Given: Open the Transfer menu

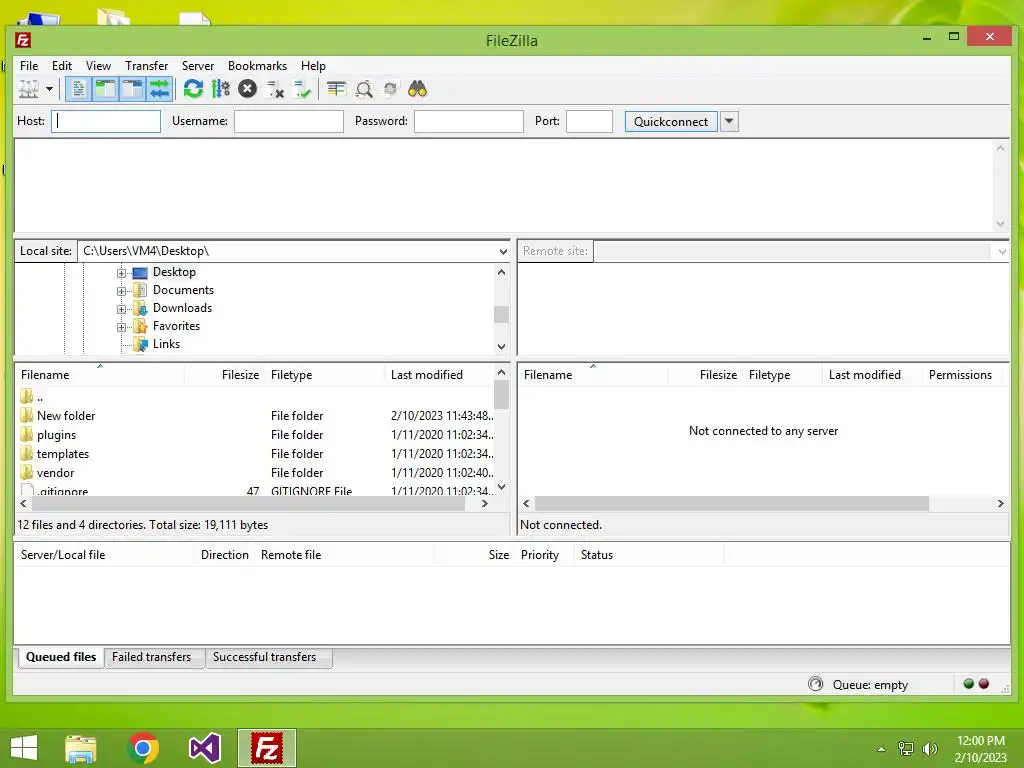Looking at the screenshot, I should coord(146,66).
